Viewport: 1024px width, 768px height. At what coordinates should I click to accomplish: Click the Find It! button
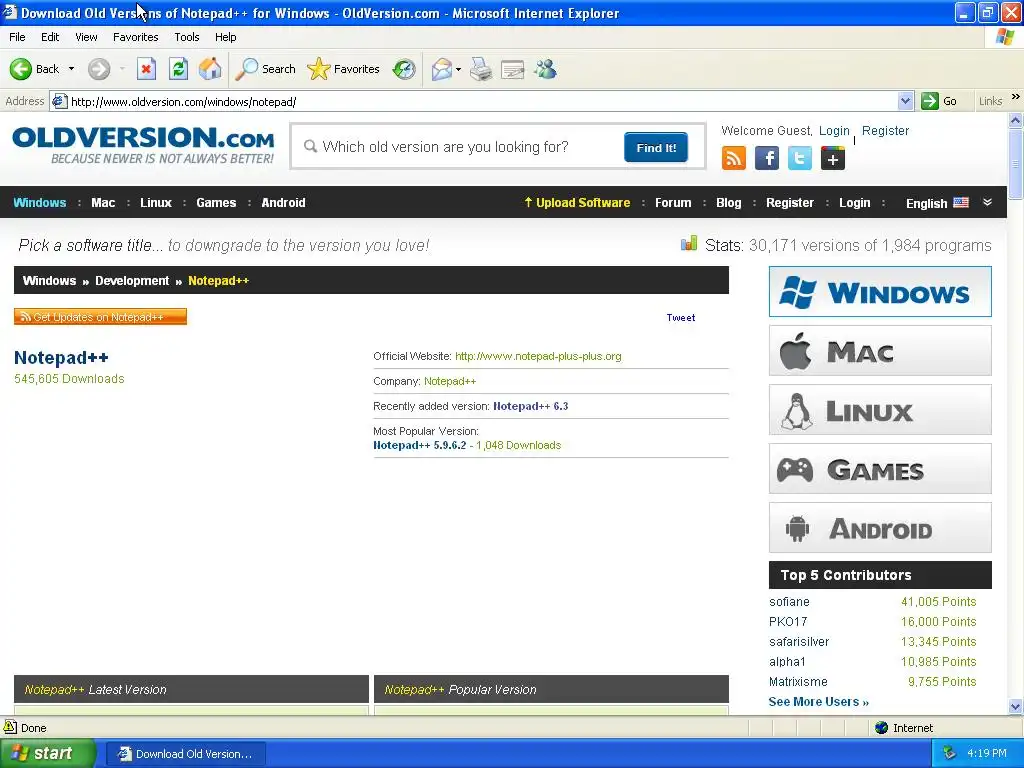[656, 148]
